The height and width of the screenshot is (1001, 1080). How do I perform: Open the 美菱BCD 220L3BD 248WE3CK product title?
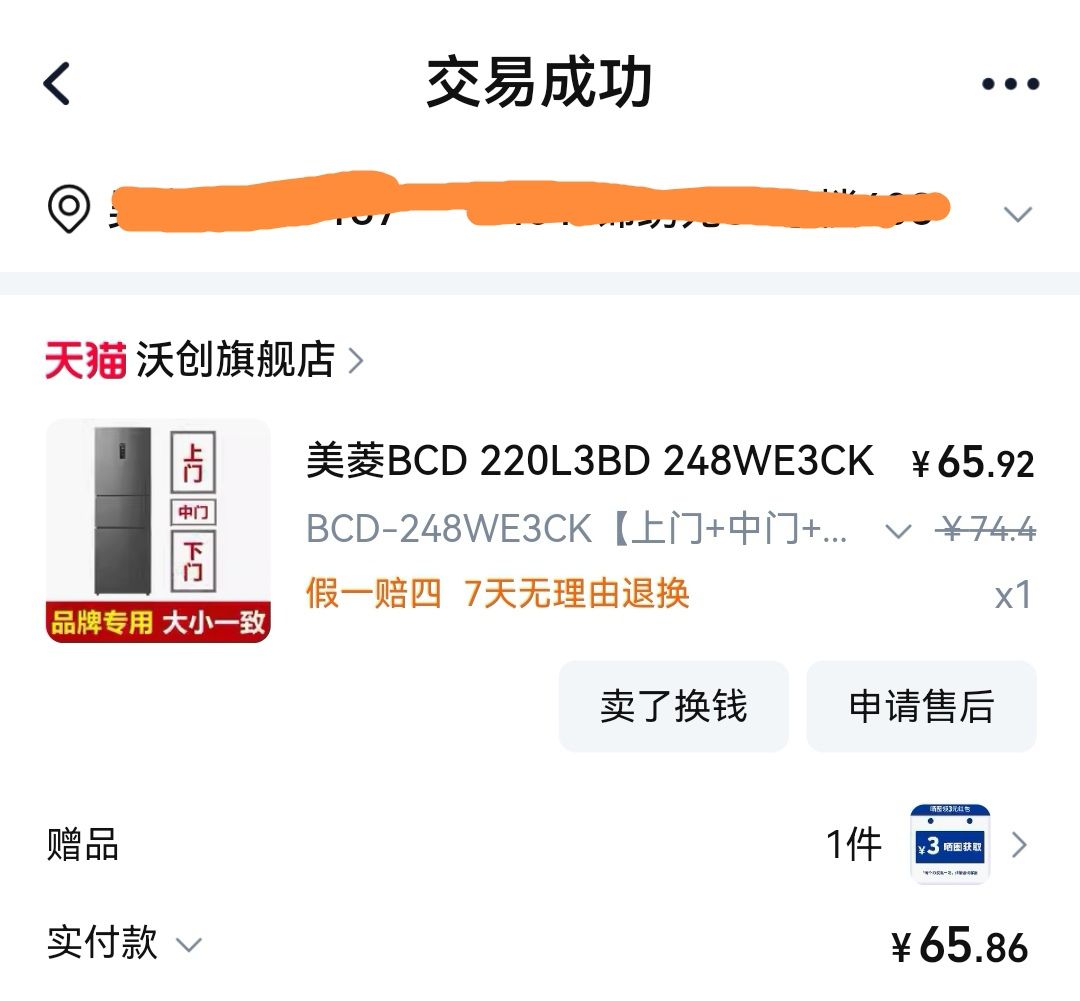(x=590, y=460)
